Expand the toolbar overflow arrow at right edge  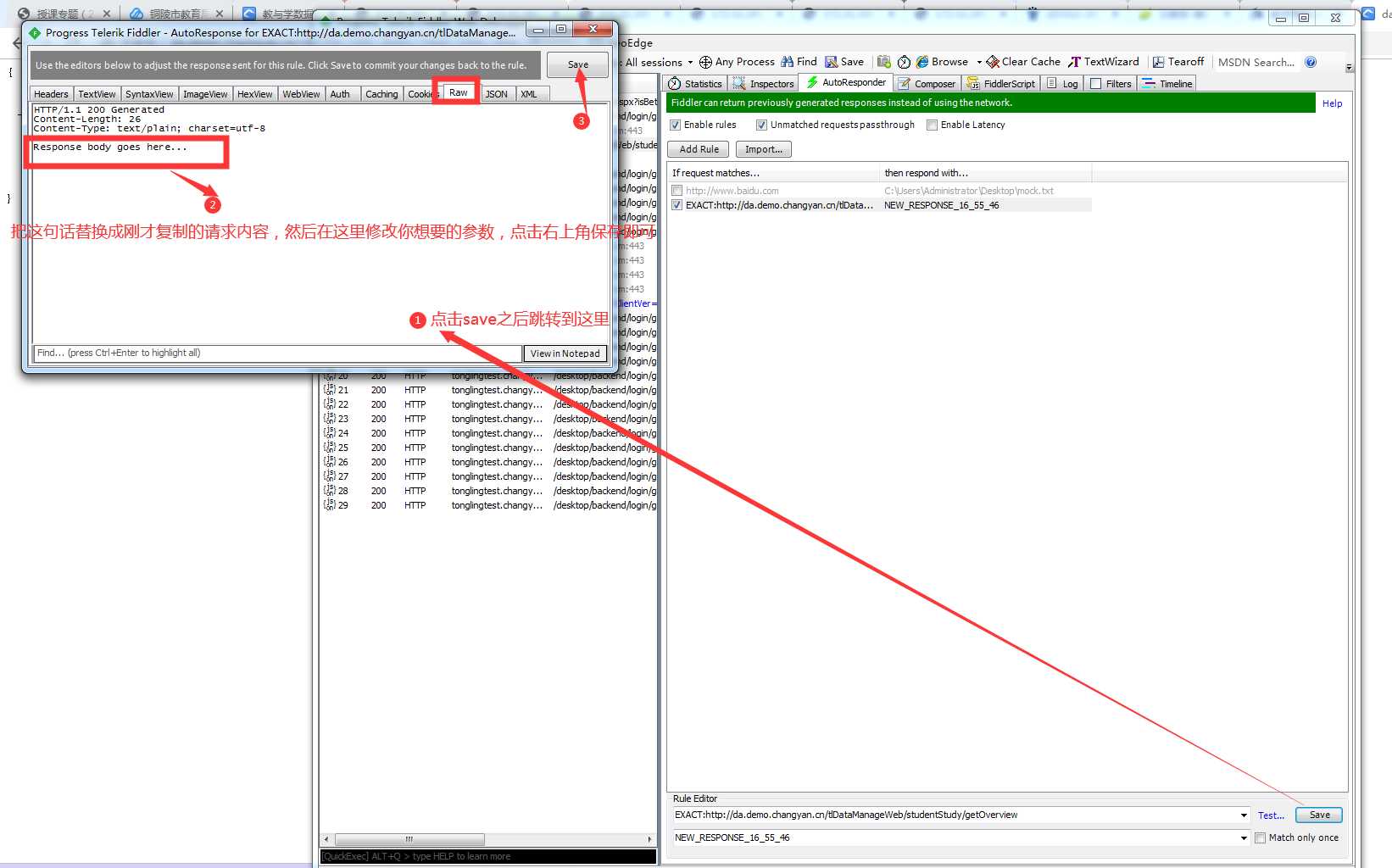point(1350,68)
